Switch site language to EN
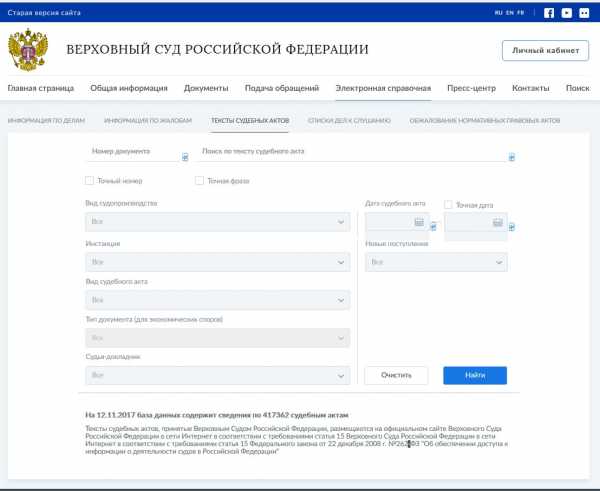The image size is (600, 491). (x=510, y=13)
